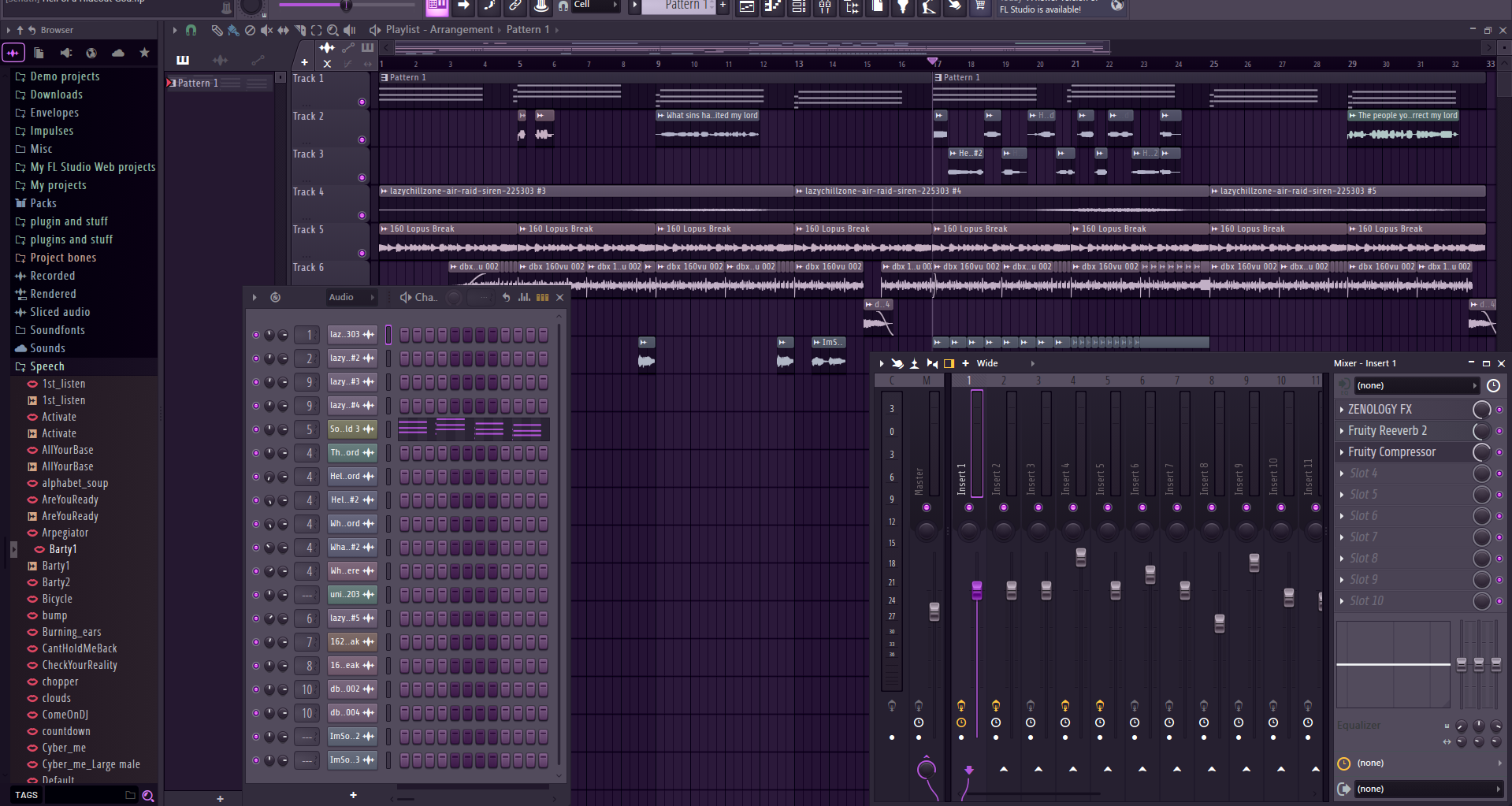Click the star favorites icon in Browser
Screen dimensions: 1512x806
144,53
